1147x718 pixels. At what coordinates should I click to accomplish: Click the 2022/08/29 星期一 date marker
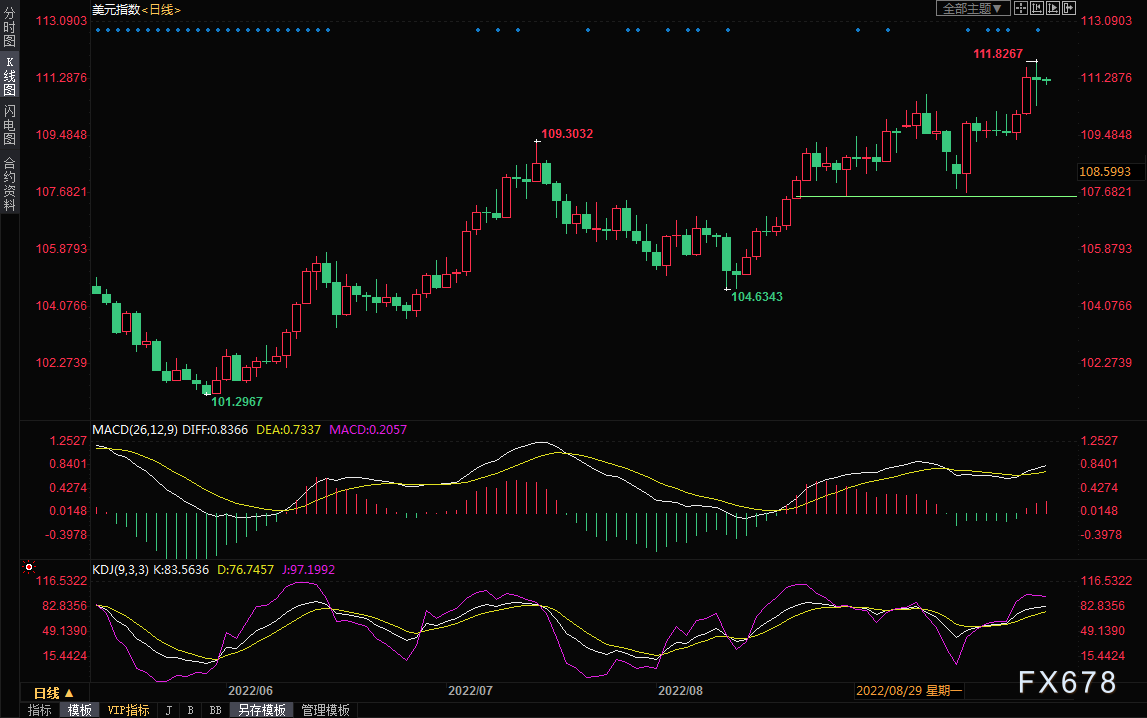(909, 691)
